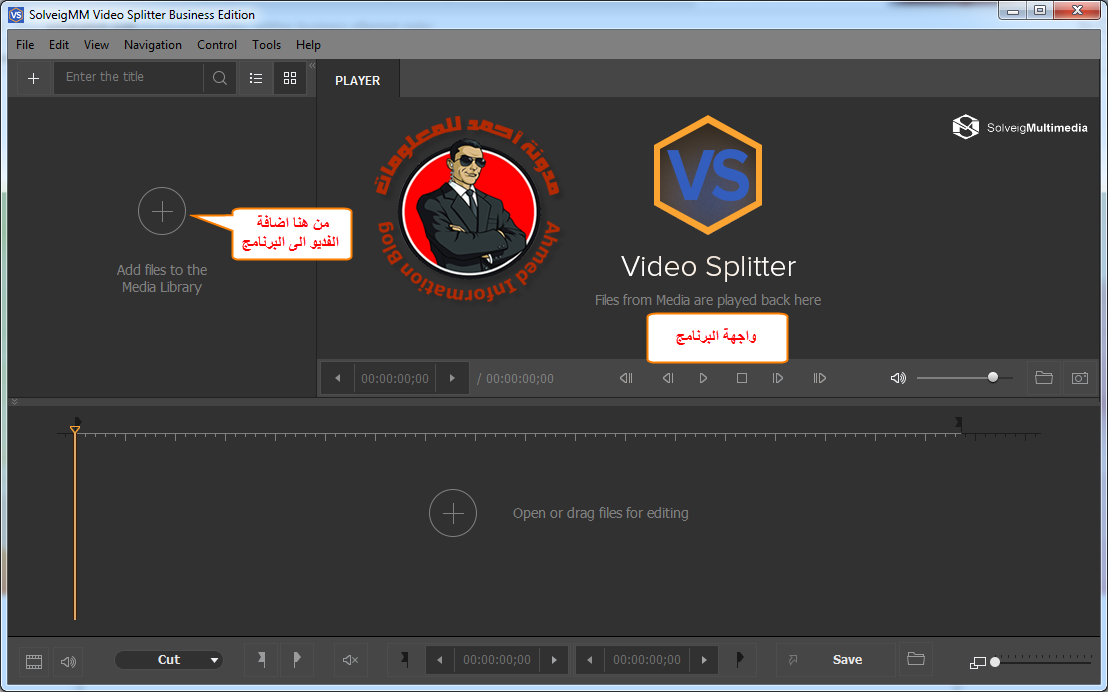The height and width of the screenshot is (692, 1108).
Task: Click the Stop button in player
Action: [x=742, y=378]
